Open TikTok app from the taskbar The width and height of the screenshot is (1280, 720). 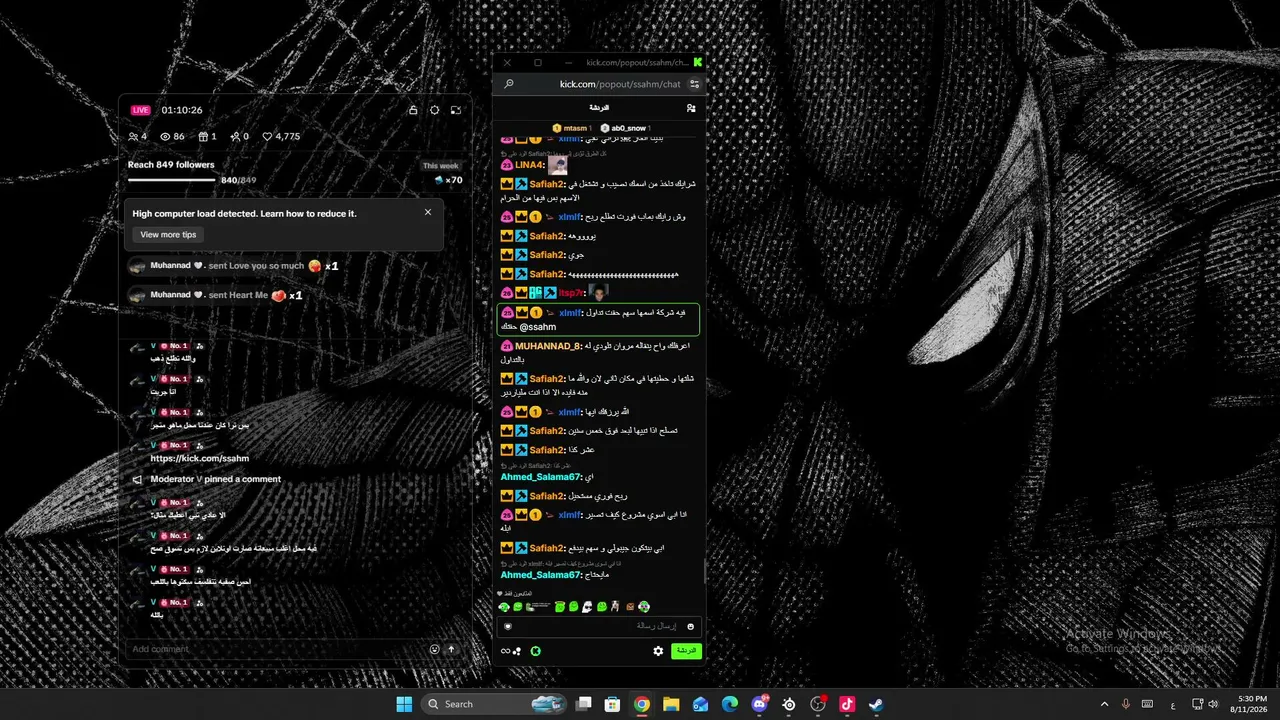tap(847, 704)
